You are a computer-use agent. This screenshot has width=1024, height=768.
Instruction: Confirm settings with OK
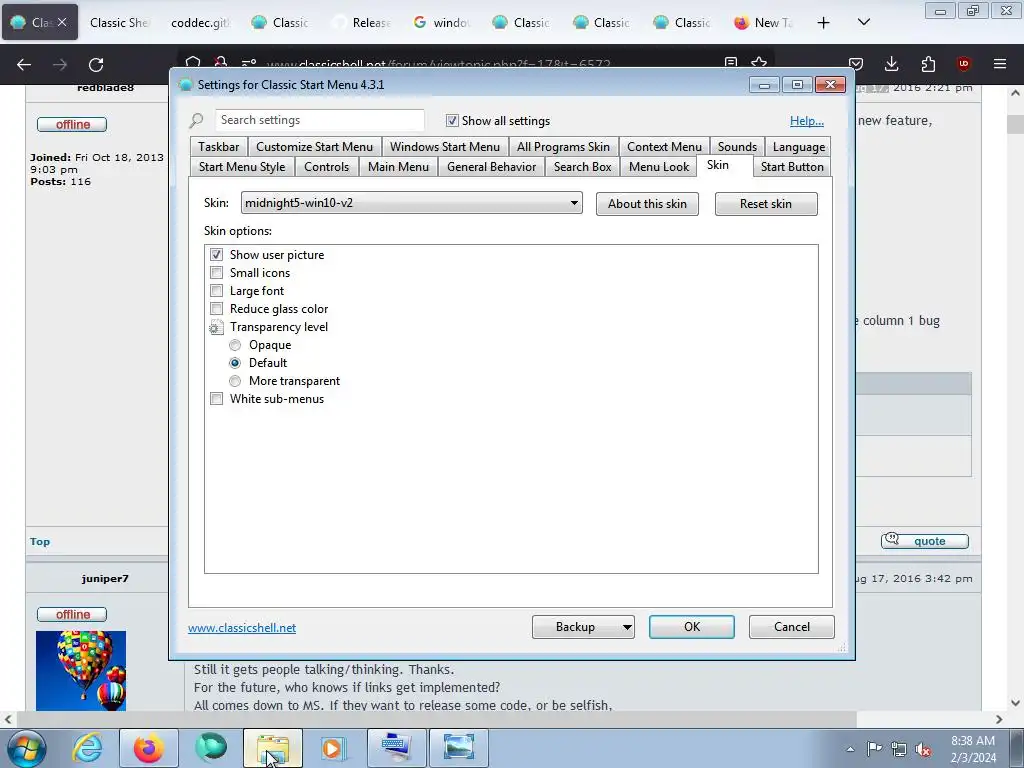point(692,627)
